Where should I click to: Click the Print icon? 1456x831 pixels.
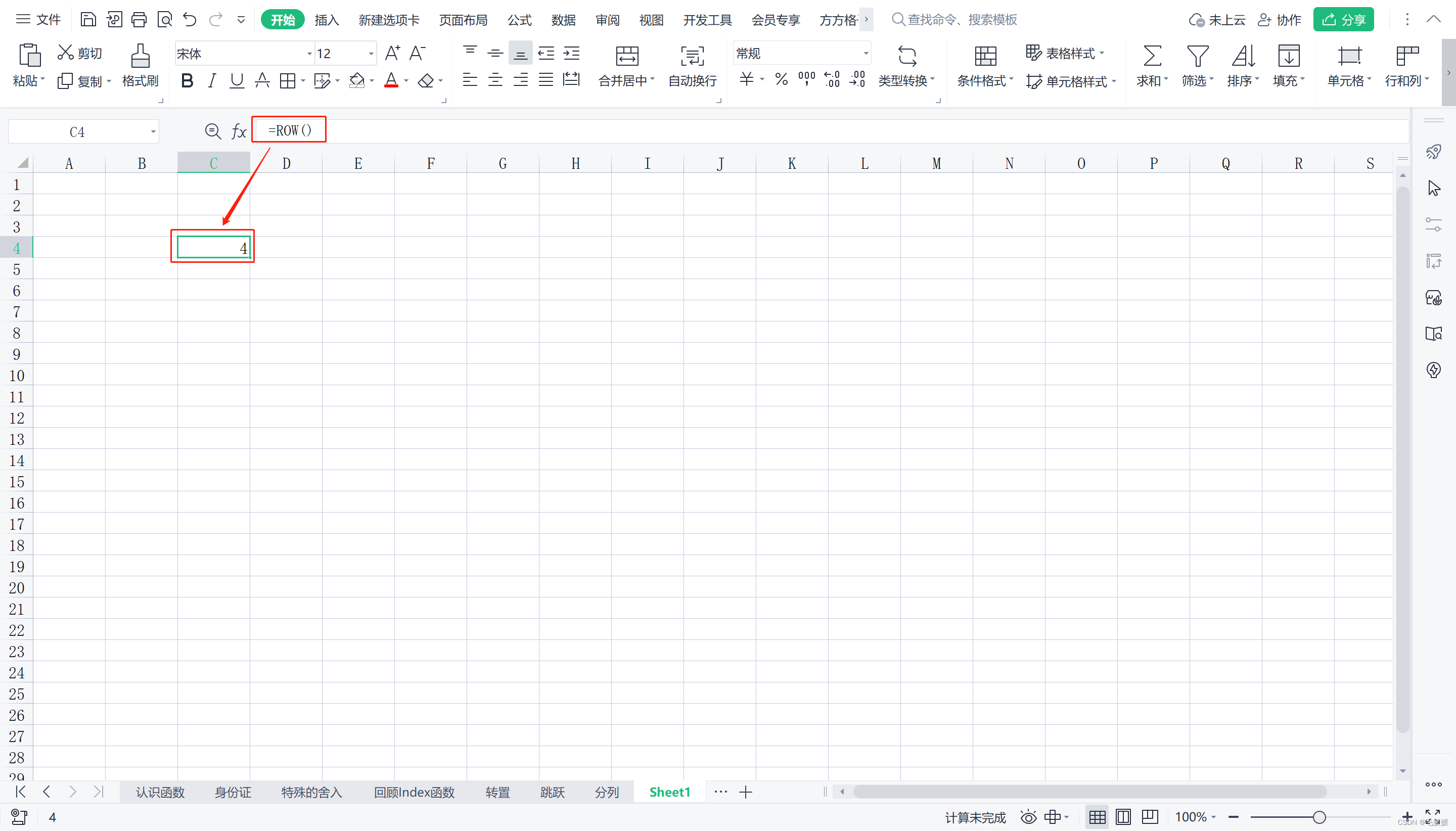(x=139, y=19)
